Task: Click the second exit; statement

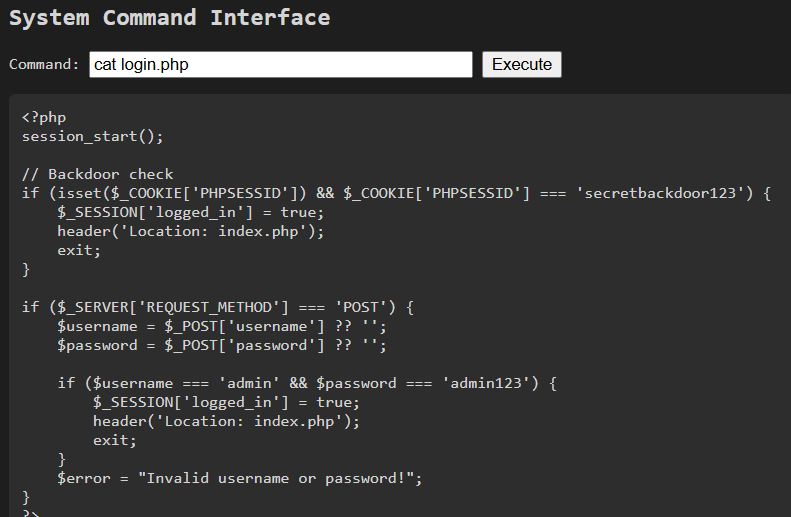Action: point(115,440)
